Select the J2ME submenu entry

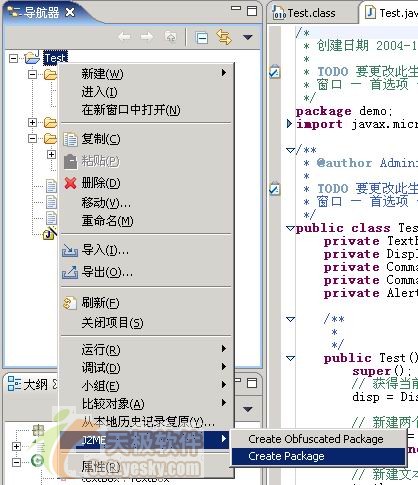(x=146, y=440)
